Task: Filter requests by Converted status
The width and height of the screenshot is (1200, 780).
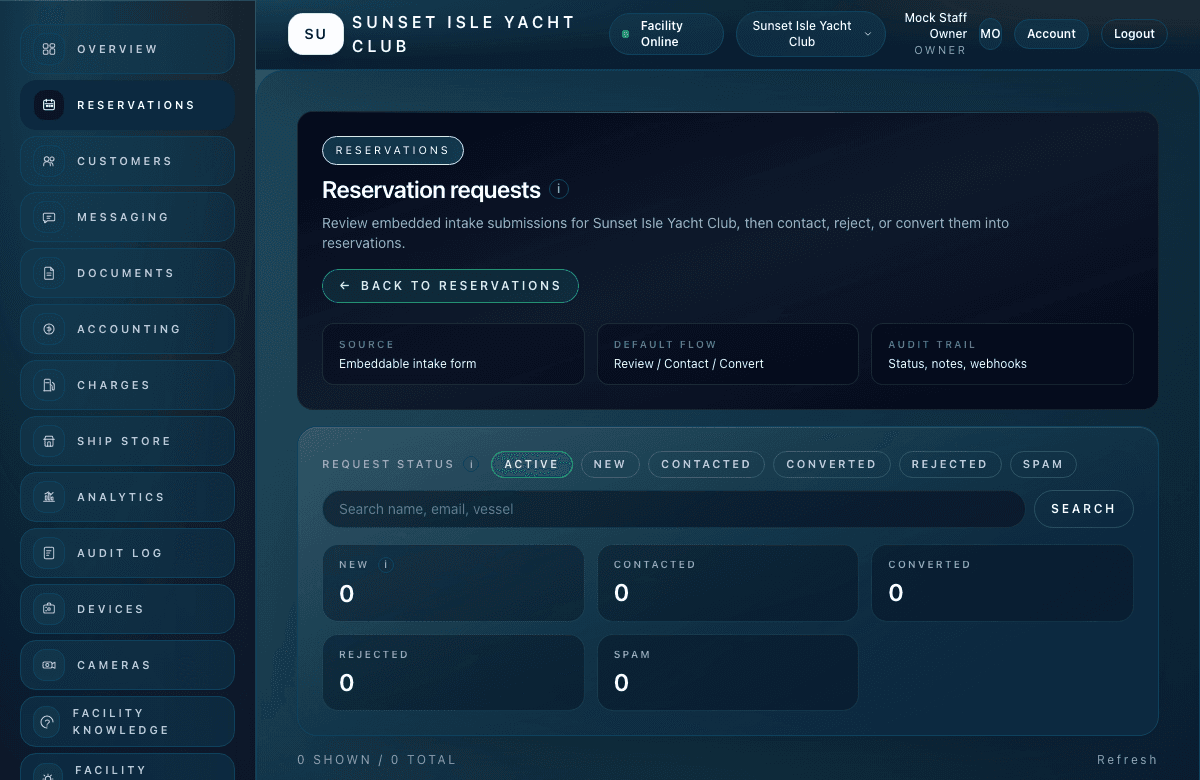Action: tap(831, 464)
